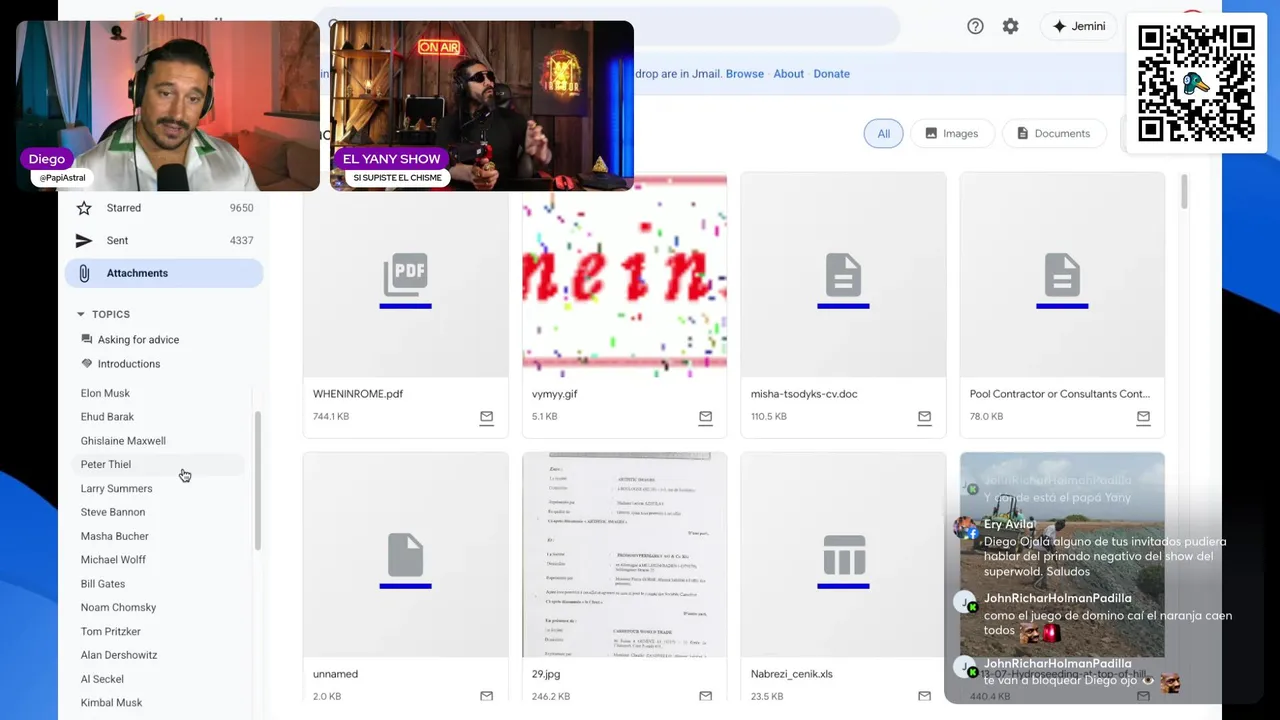
Task: Open the 29.jpg image thumbnail
Action: (x=624, y=555)
